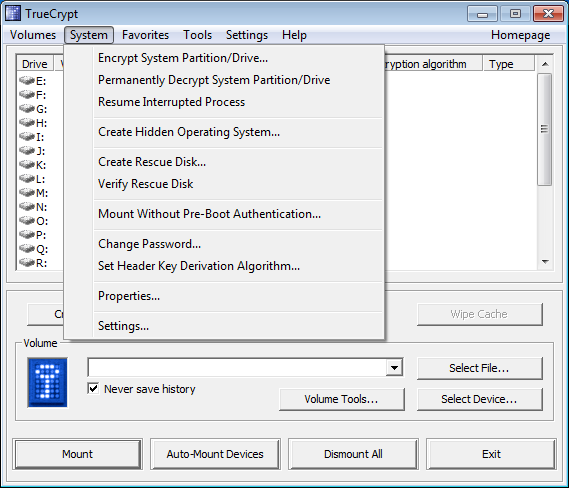
Task: Select the E: drive icon
Action: [26, 80]
